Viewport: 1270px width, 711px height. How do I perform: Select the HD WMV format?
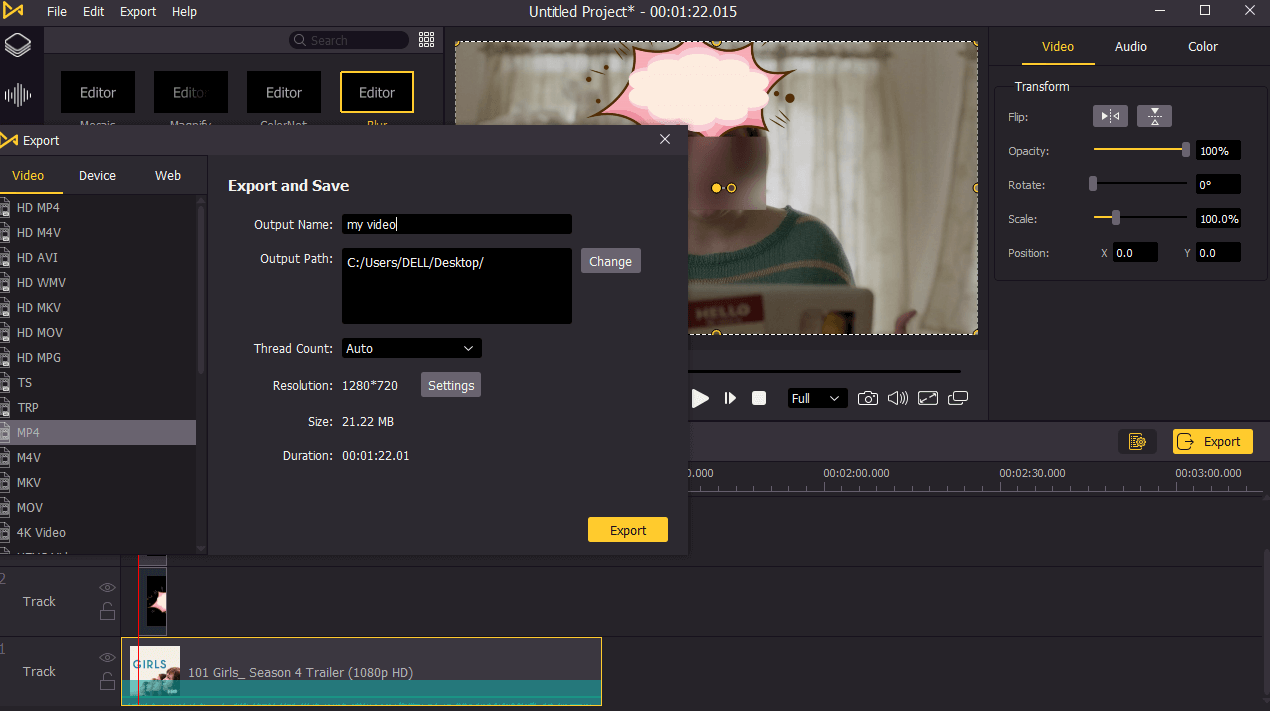98,282
